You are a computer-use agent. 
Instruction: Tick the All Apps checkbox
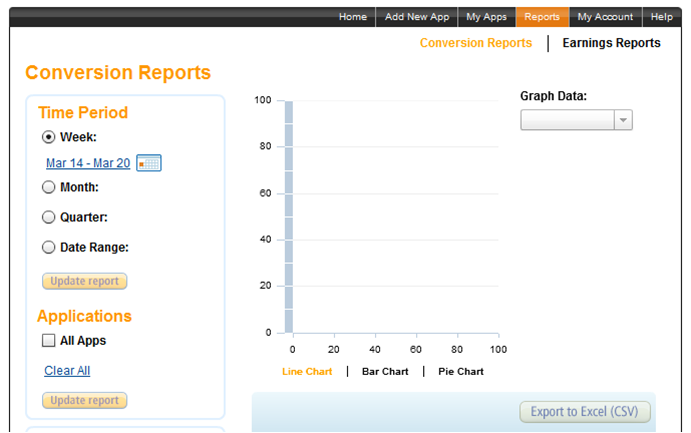point(48,340)
